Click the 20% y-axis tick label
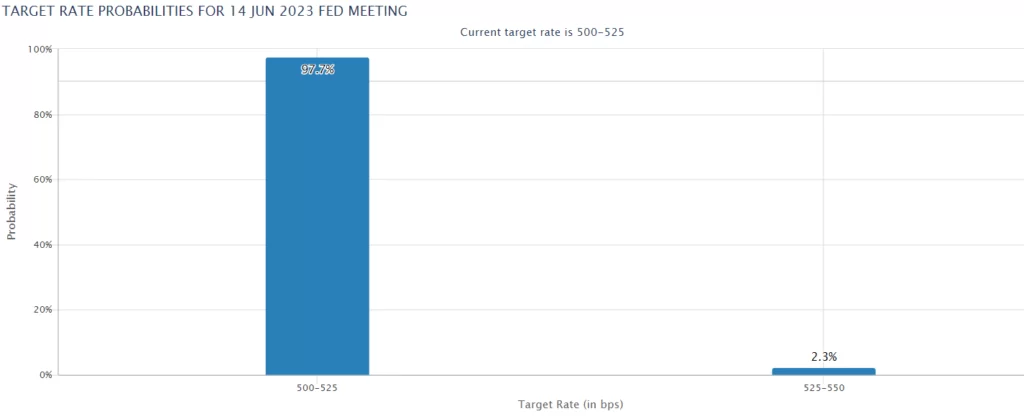1024x419 pixels. tap(42, 310)
